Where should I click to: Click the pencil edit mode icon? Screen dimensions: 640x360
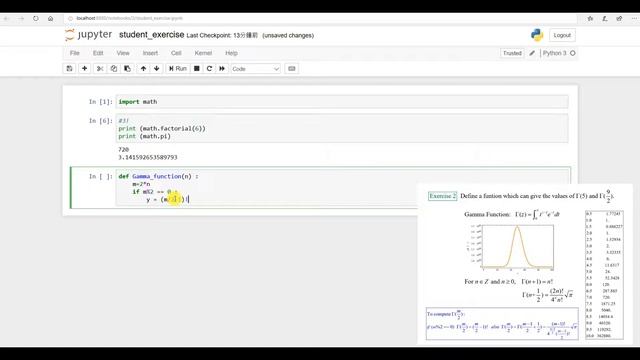(532, 53)
